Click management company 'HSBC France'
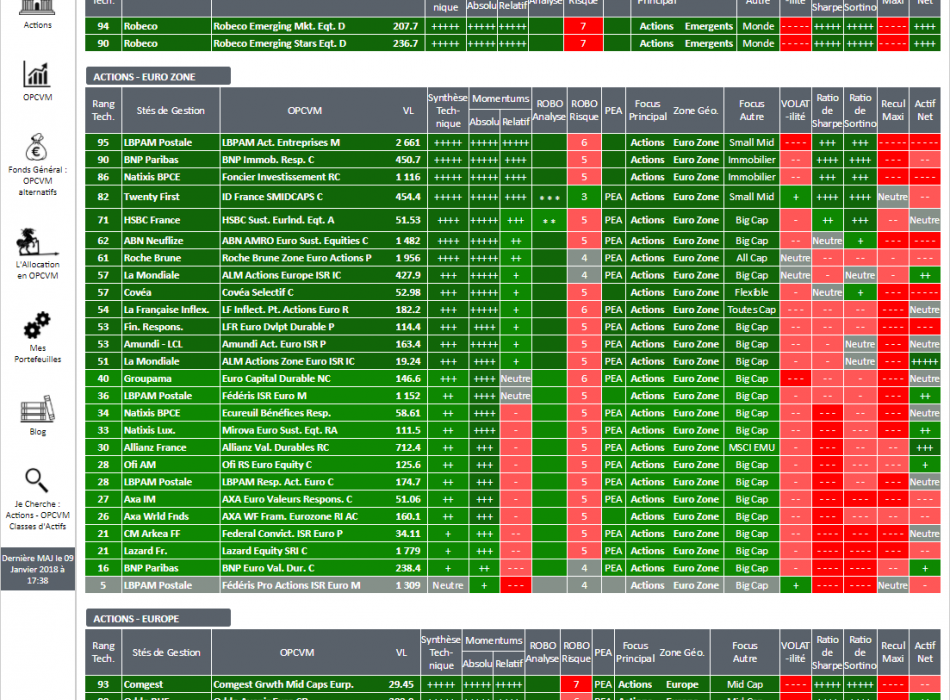 click(152, 220)
